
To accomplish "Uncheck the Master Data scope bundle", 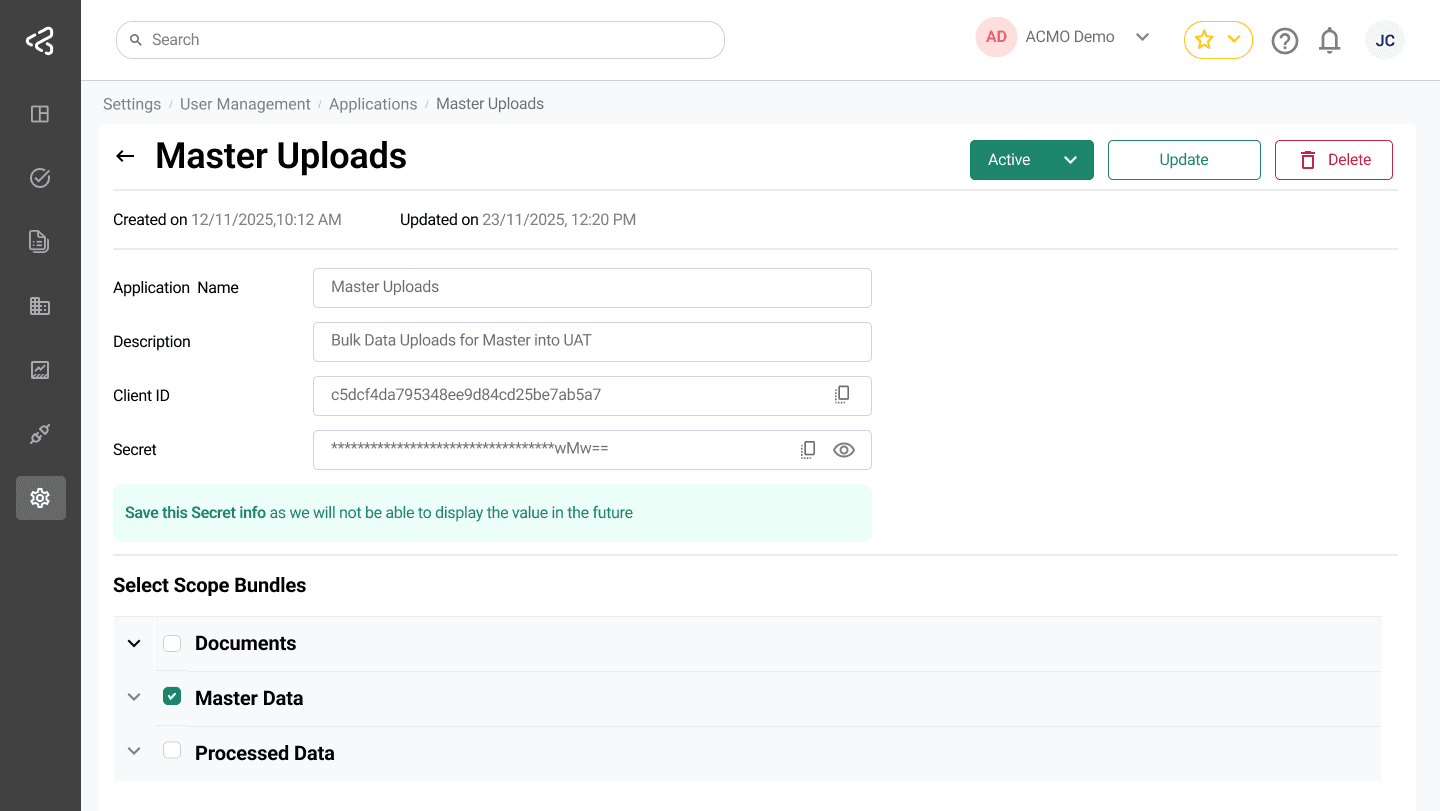I will 171,697.
